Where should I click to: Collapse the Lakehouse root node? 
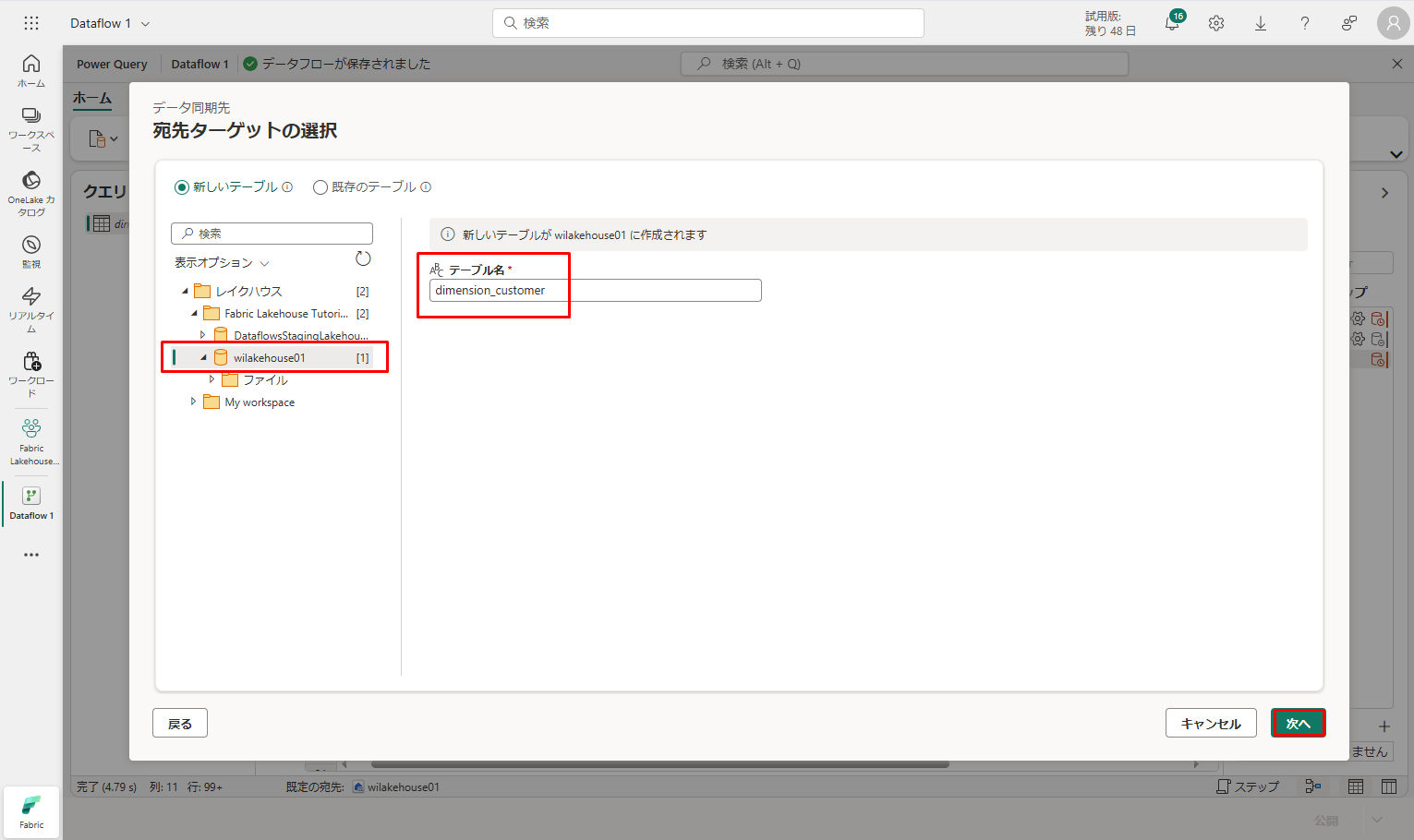[185, 292]
